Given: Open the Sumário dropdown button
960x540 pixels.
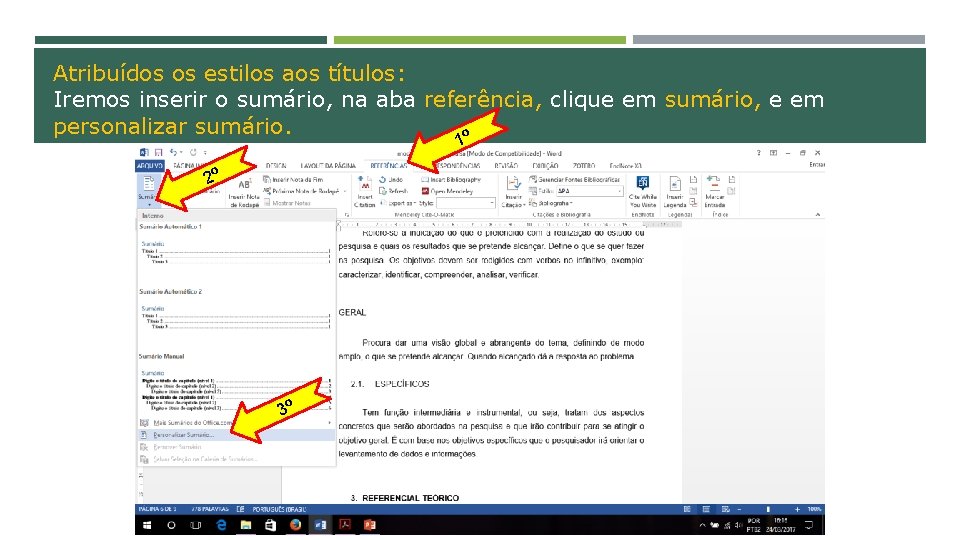Looking at the screenshot, I should (148, 190).
